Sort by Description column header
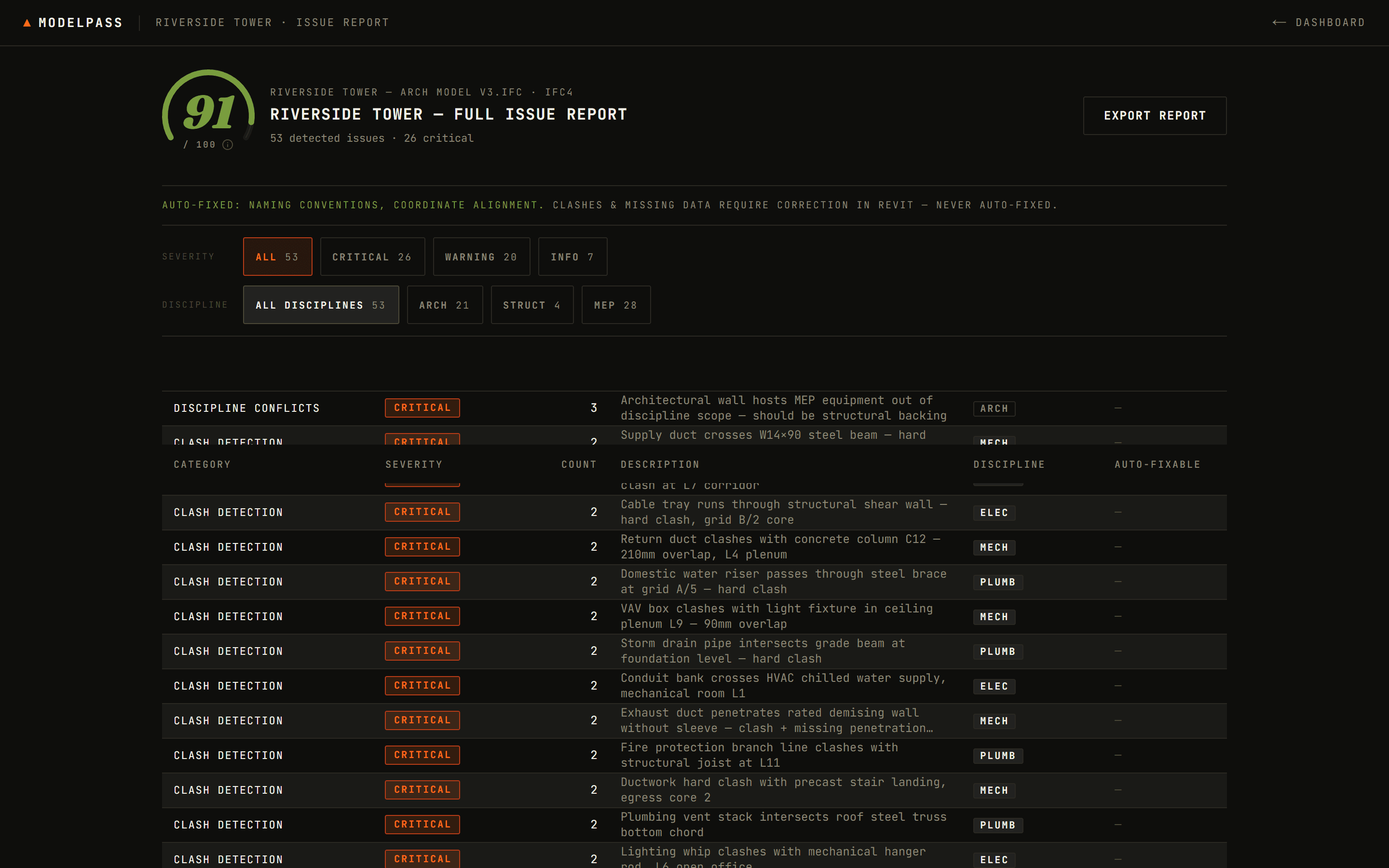Screen dimensions: 1389x868 coord(660,464)
